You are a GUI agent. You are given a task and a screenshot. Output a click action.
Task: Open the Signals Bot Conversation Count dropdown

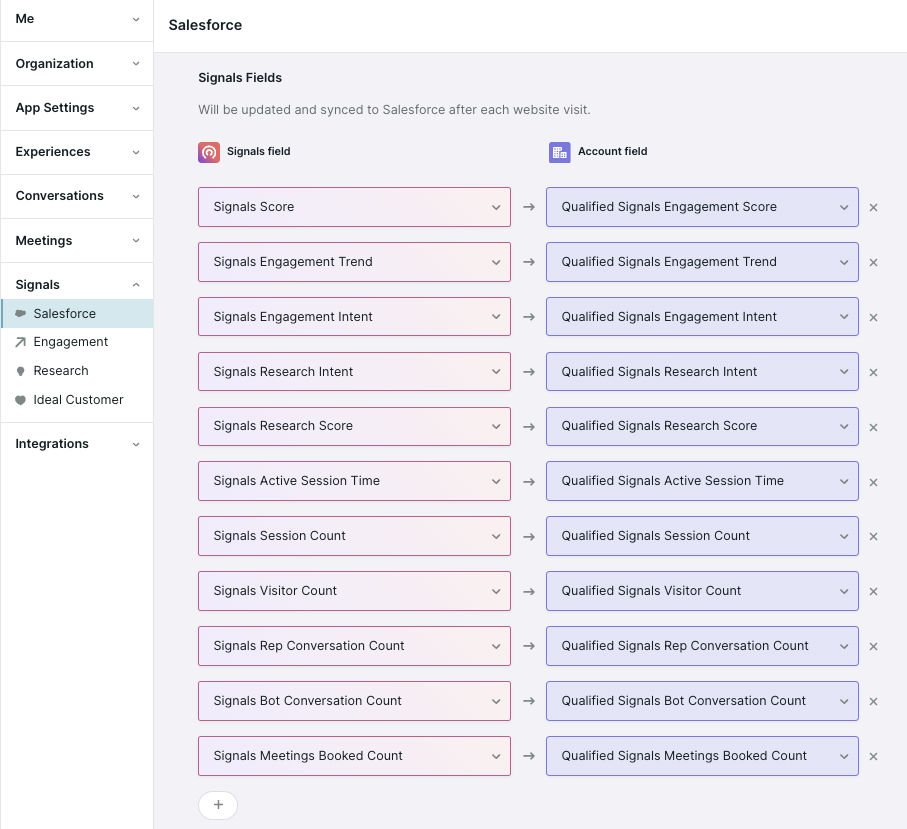pos(354,701)
